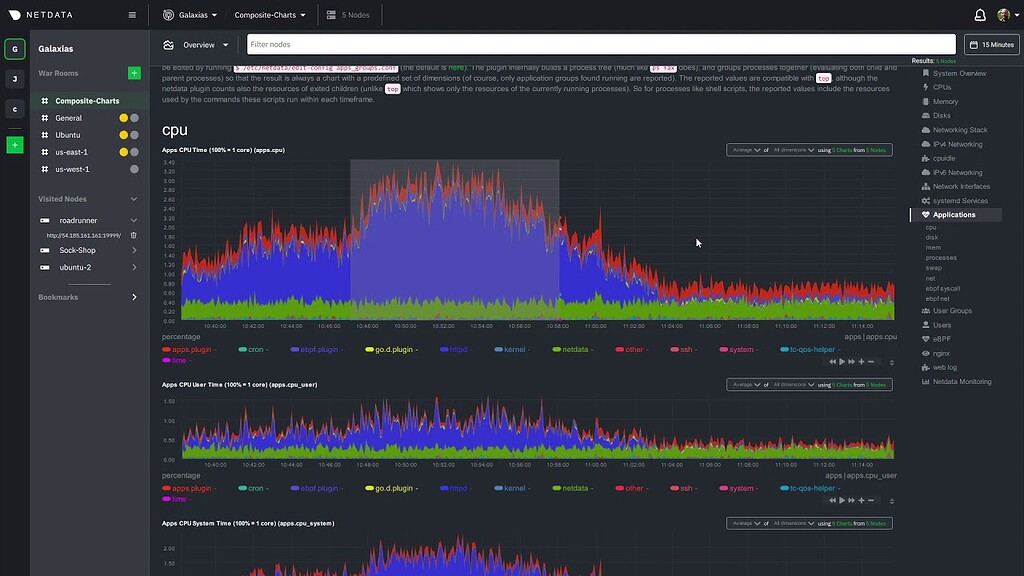The width and height of the screenshot is (1024, 576).
Task: Collapse the Visited Nodes section
Action: (133, 199)
